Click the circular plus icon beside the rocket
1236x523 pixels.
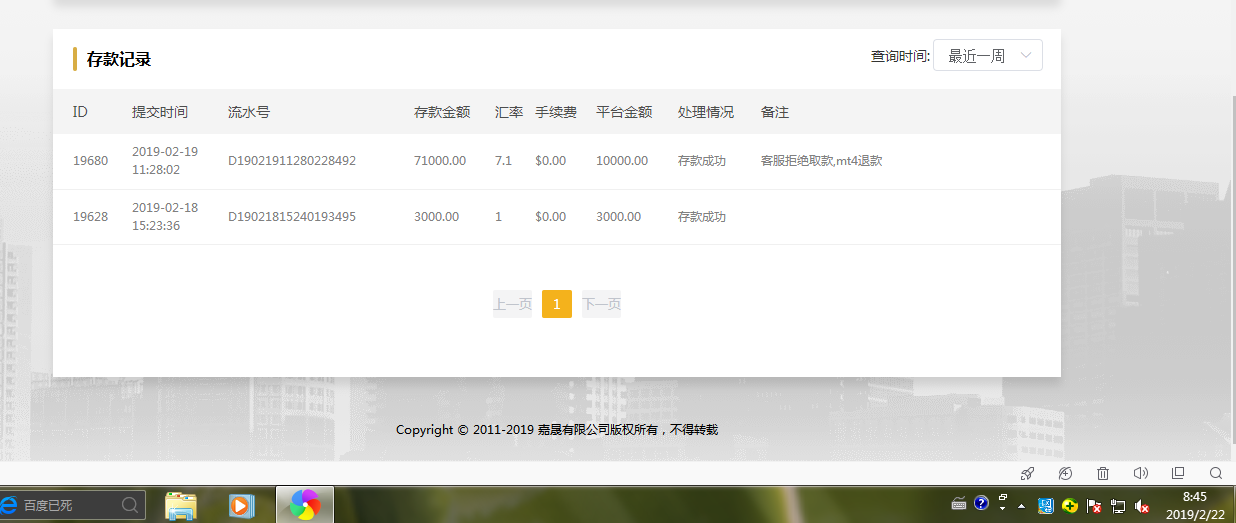click(1065, 473)
